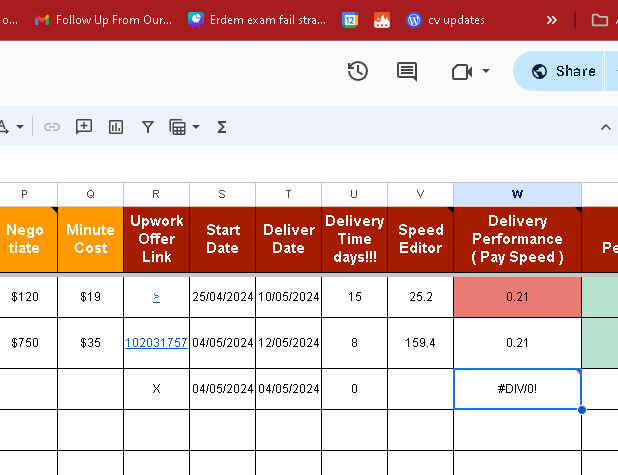The width and height of the screenshot is (618, 475).
Task: Select the X cell in column R
Action: pos(156,389)
